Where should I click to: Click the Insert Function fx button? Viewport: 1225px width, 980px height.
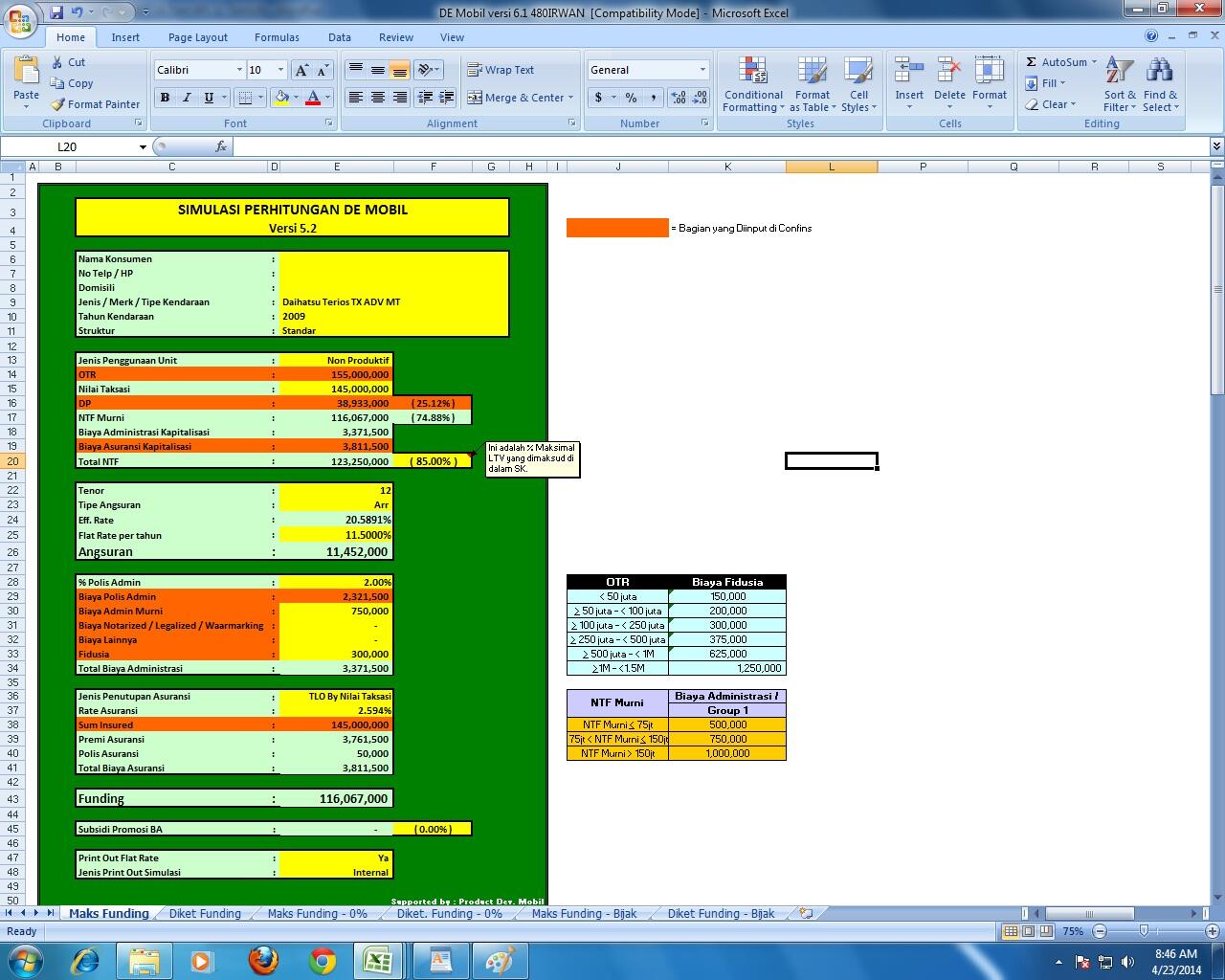pyautogui.click(x=221, y=146)
